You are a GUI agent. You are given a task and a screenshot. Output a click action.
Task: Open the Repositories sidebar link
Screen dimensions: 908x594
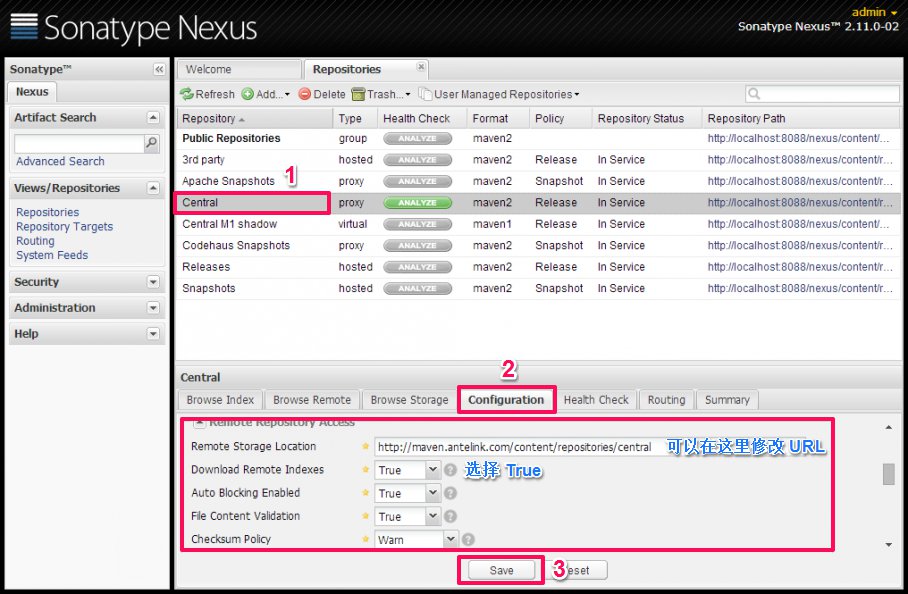[47, 212]
